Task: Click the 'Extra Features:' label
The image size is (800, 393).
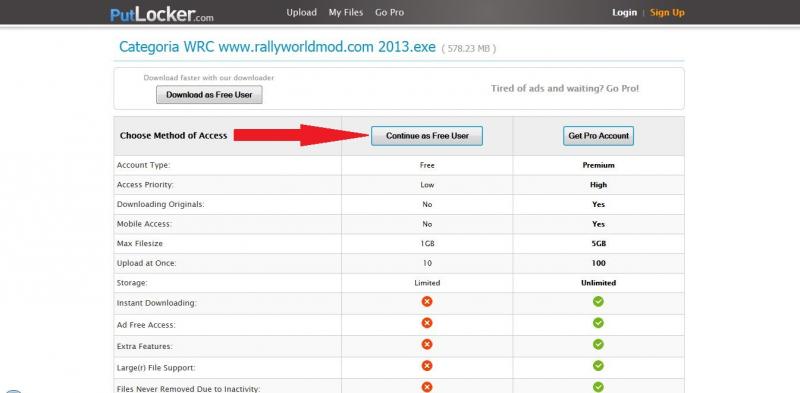Action: click(x=144, y=346)
